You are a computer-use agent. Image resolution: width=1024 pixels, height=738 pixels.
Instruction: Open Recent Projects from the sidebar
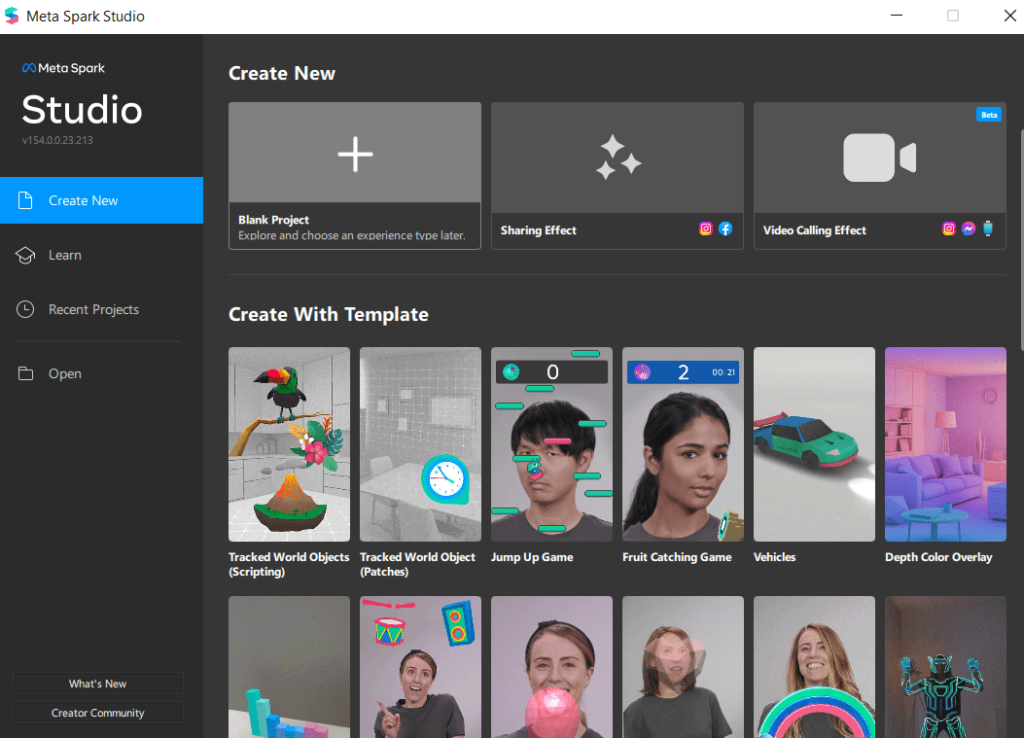click(93, 309)
